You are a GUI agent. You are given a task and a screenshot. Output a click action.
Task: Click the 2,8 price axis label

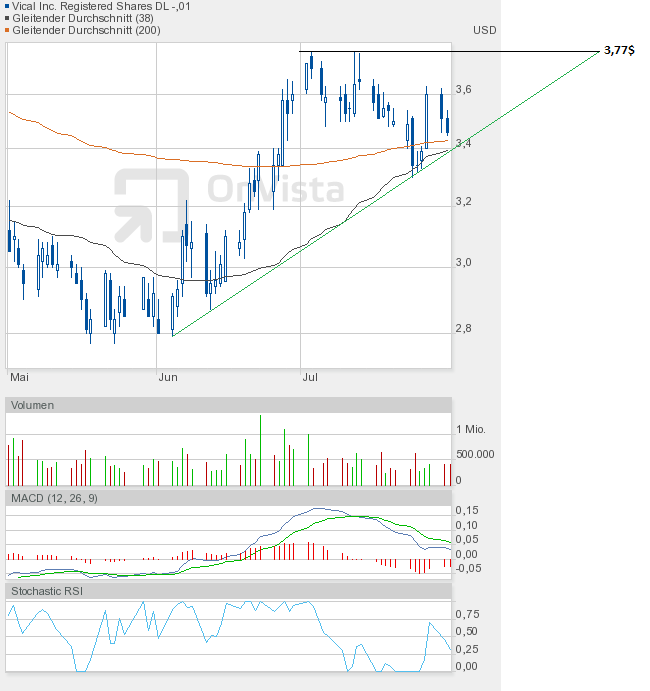pyautogui.click(x=463, y=328)
